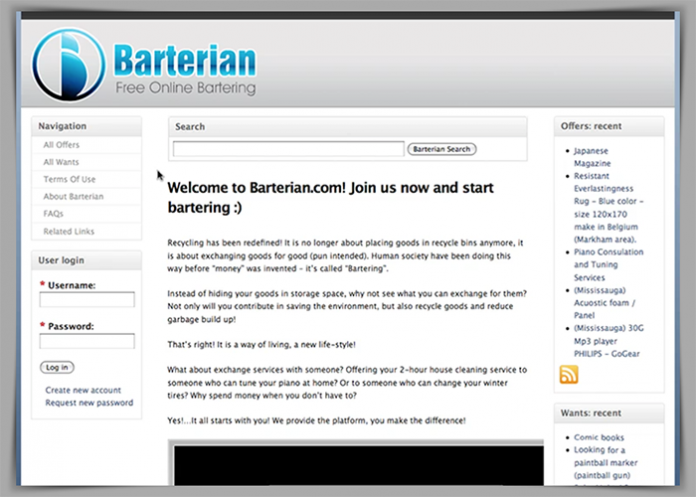This screenshot has height=497, width=696.
Task: Open All Offers in navigation
Action: (x=61, y=145)
